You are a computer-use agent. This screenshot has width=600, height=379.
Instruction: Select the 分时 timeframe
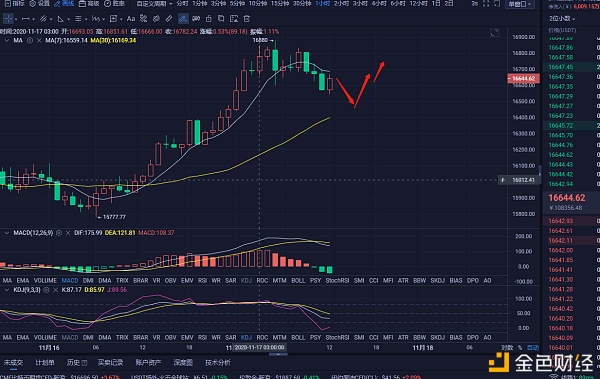pos(182,3)
